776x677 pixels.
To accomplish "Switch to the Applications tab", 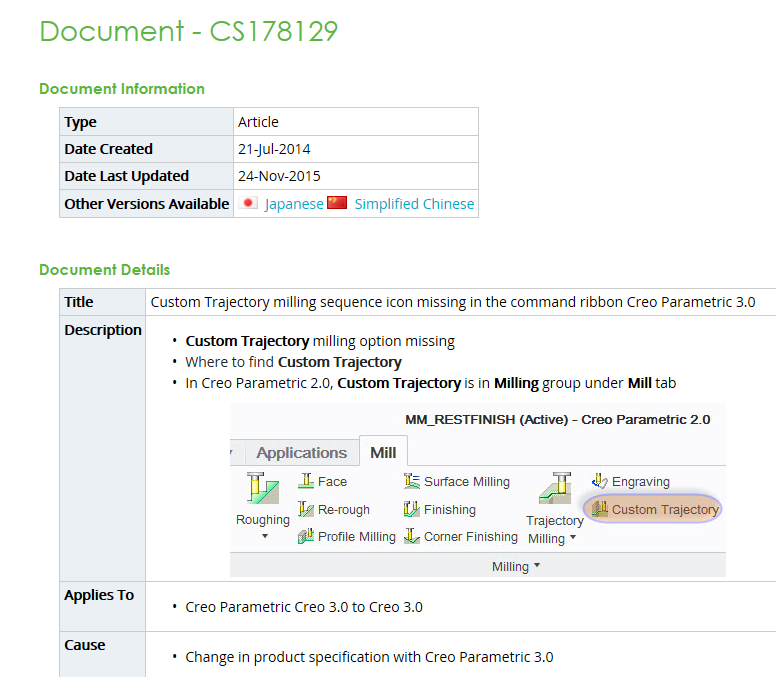I will point(301,453).
